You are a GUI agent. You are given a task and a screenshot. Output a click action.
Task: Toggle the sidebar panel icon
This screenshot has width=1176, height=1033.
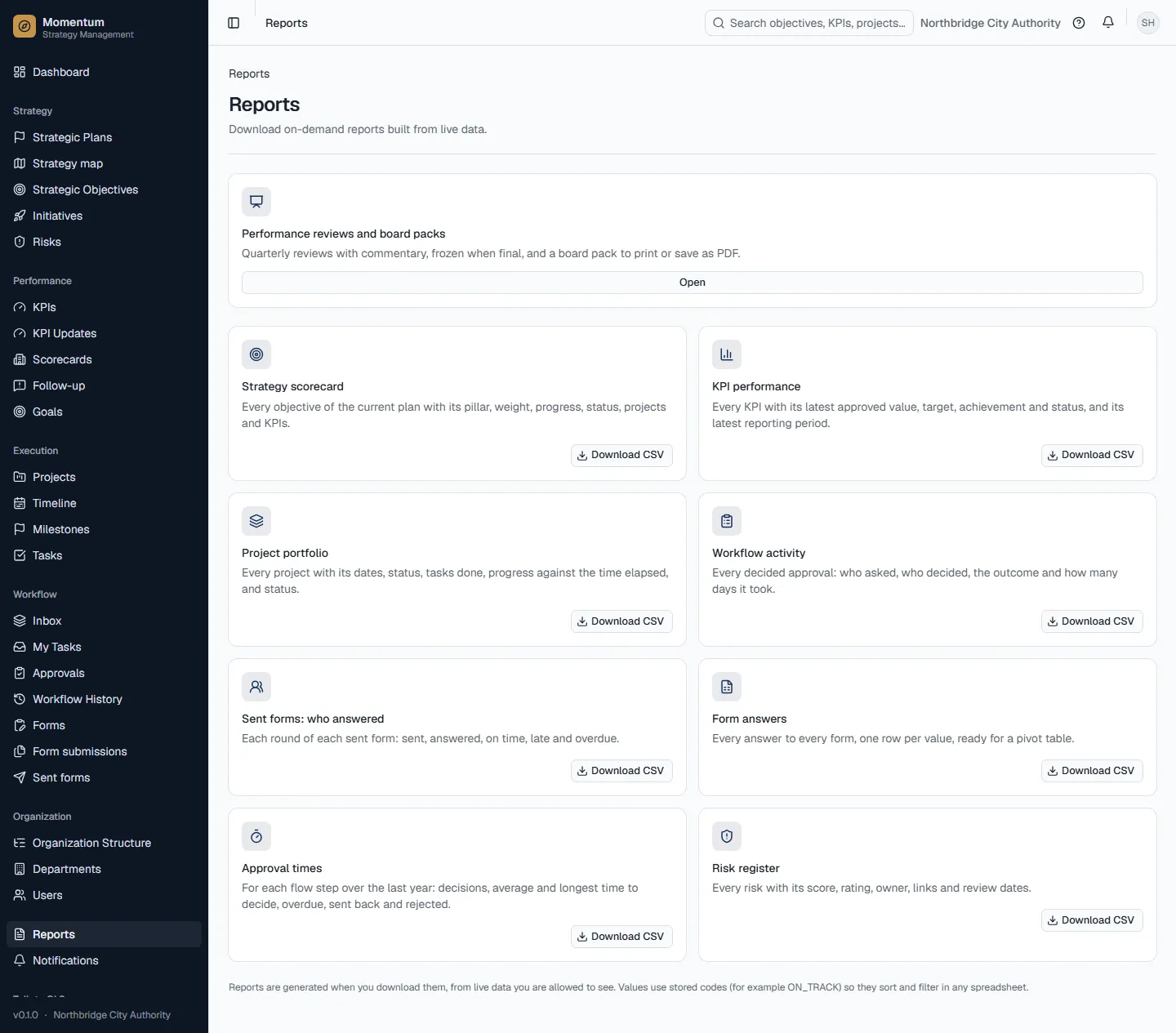pos(234,23)
